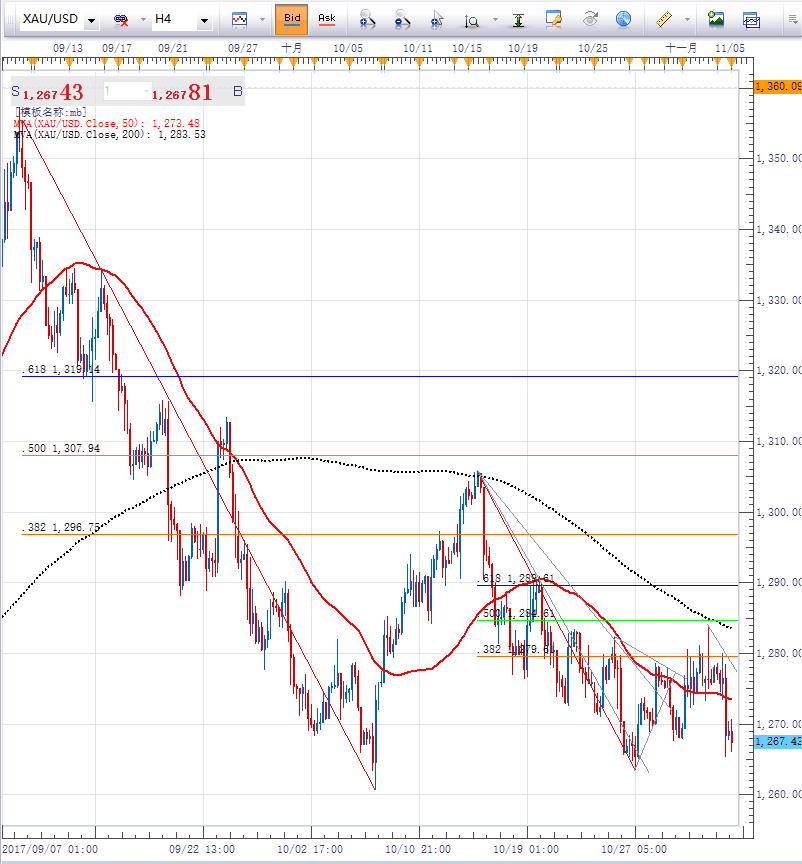
Task: Click the eye visibility icon in toolbar
Action: click(x=590, y=19)
